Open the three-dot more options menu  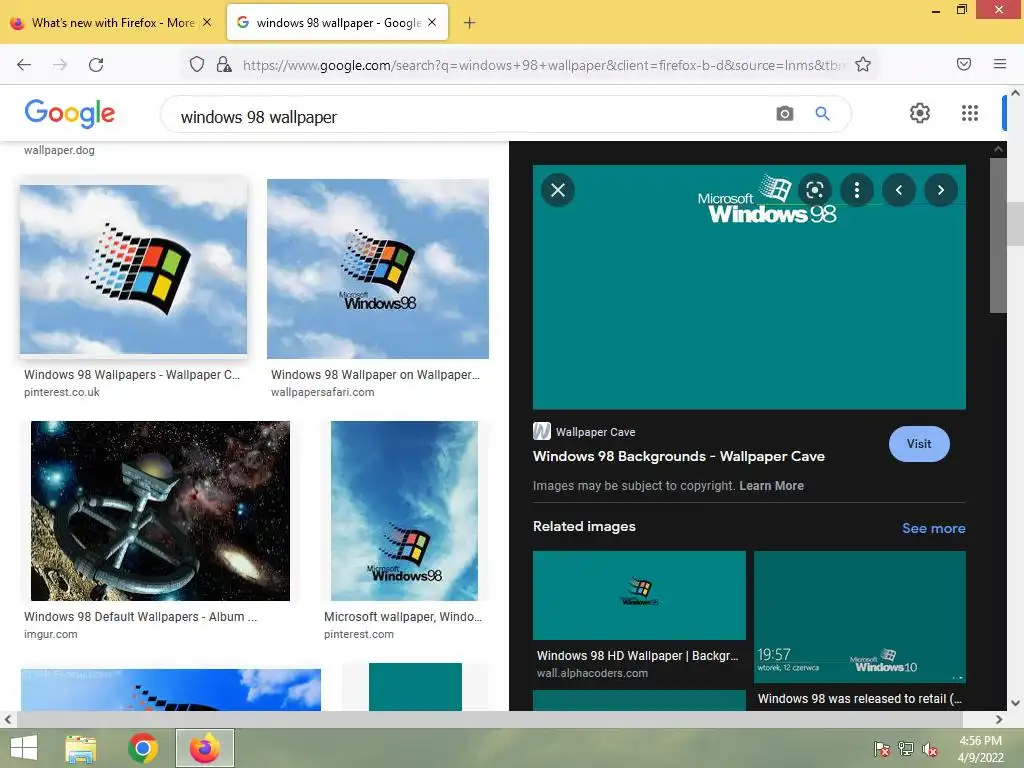tap(857, 190)
